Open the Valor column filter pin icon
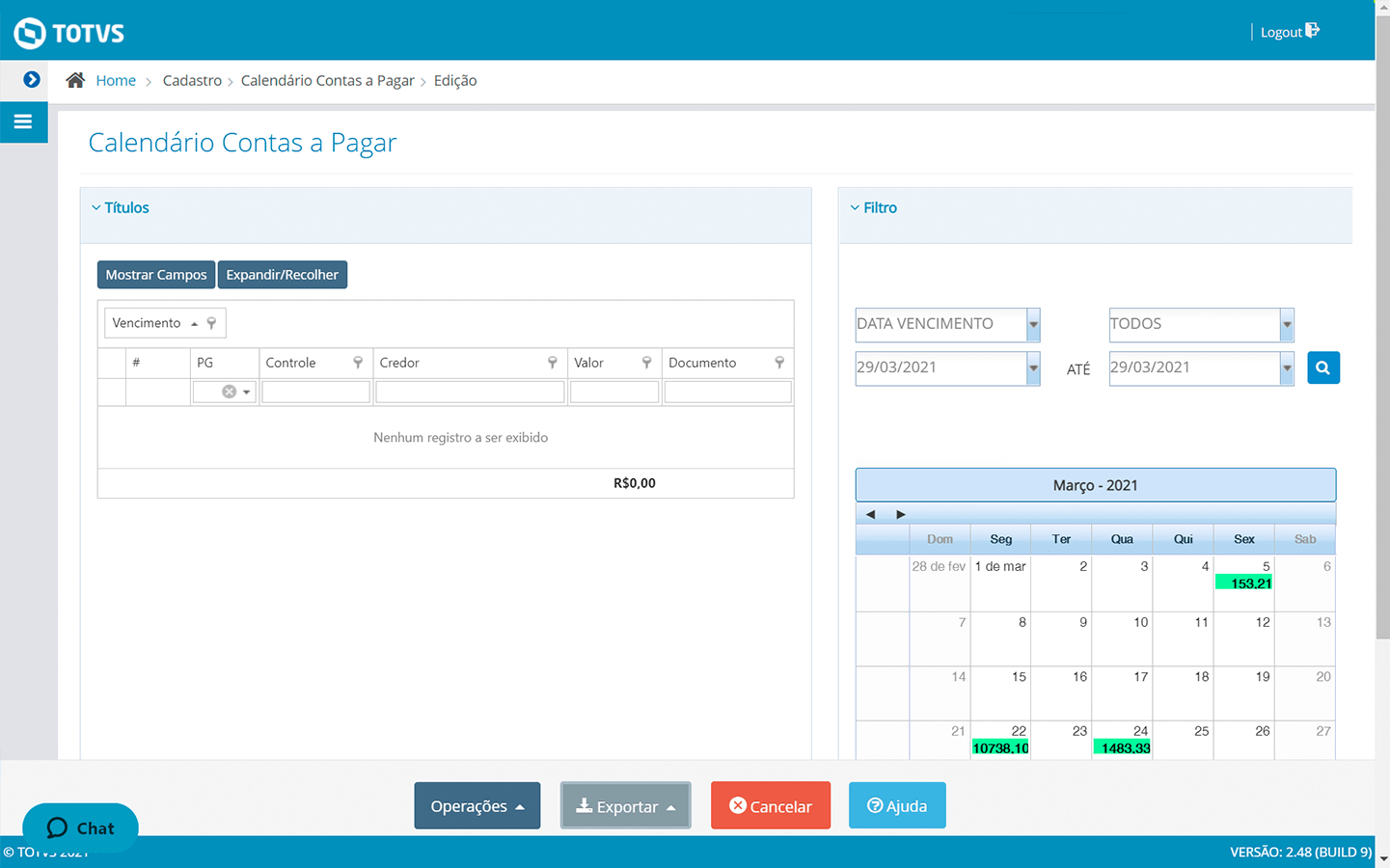This screenshot has width=1390, height=868. click(x=646, y=363)
